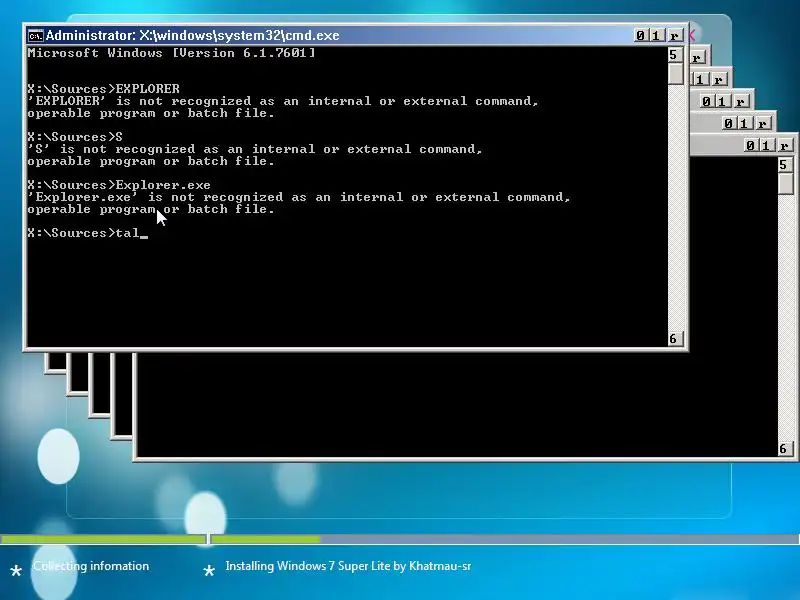The height and width of the screenshot is (600, 800).
Task: Minimize the front Administrator cmd window
Action: tap(641, 35)
